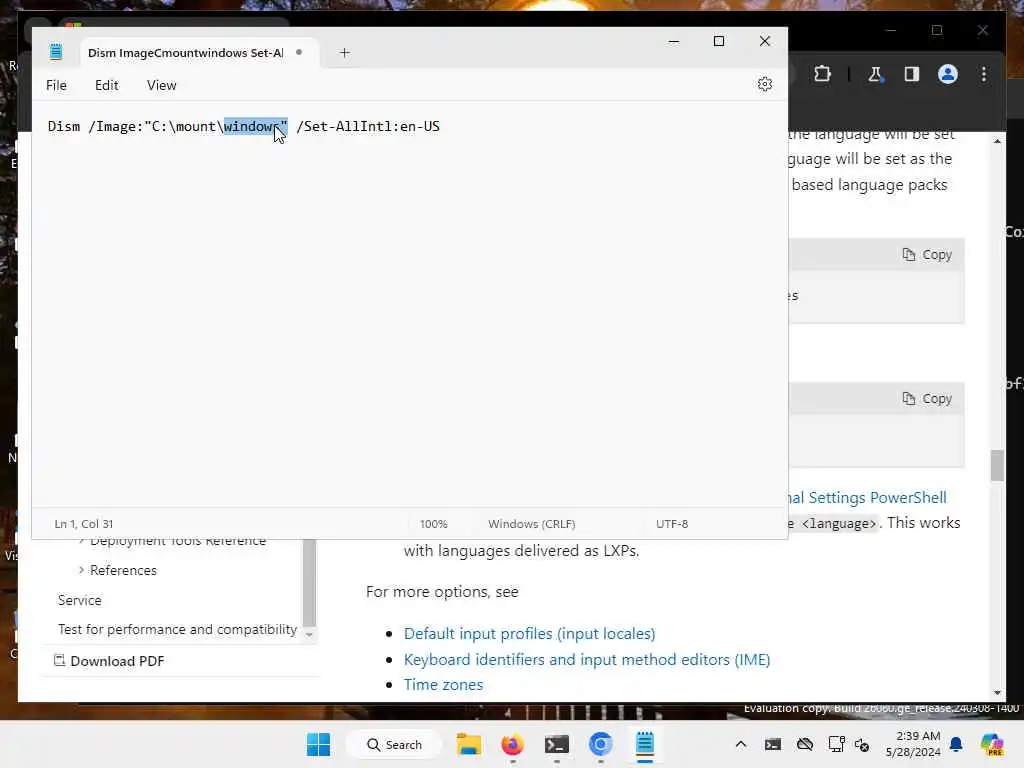Screen dimensions: 1024x768
Task: Open File Explorer from taskbar
Action: click(x=468, y=744)
